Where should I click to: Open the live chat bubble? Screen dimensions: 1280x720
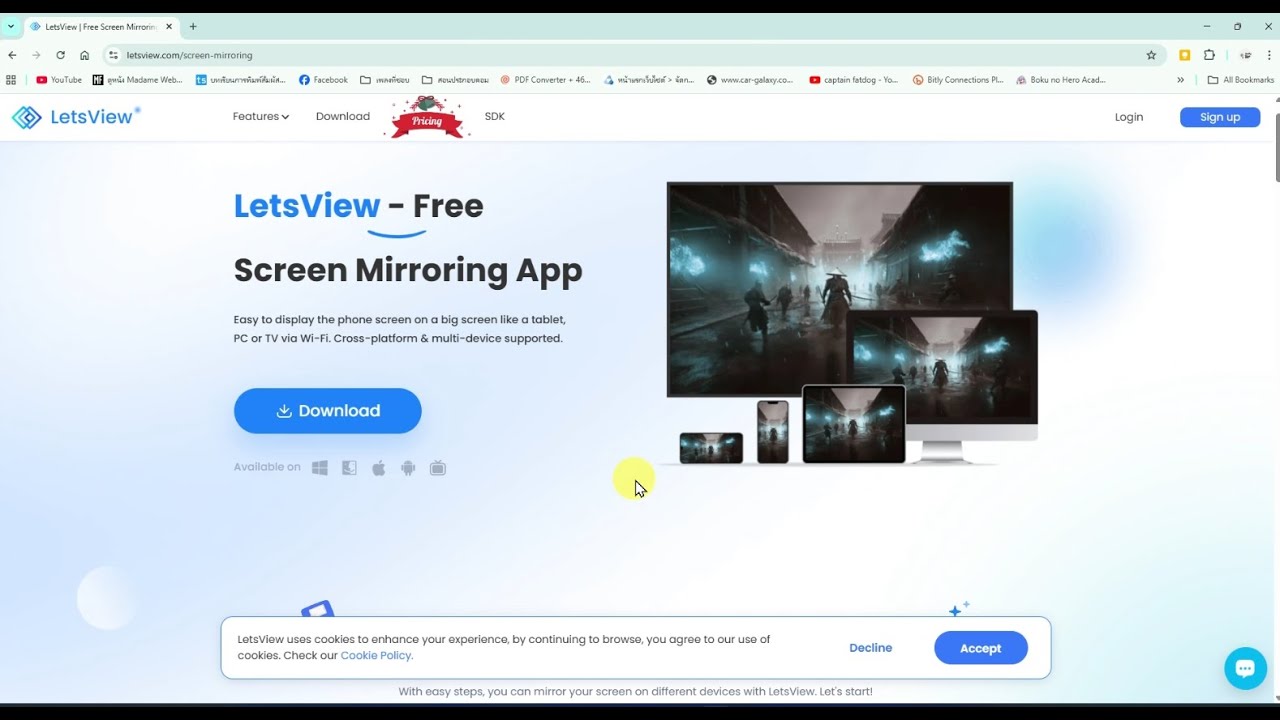pyautogui.click(x=1245, y=669)
